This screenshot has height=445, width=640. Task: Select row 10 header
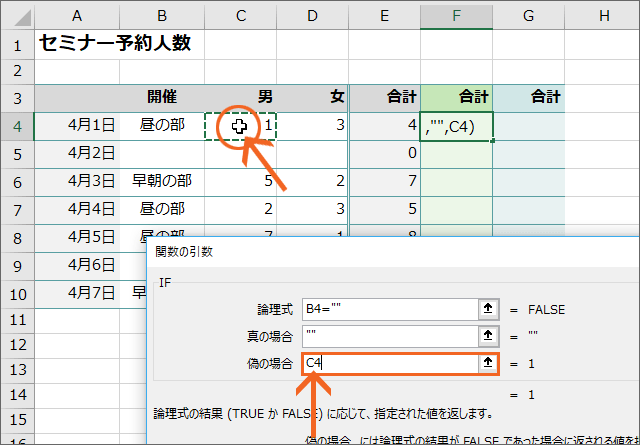[x=18, y=294]
